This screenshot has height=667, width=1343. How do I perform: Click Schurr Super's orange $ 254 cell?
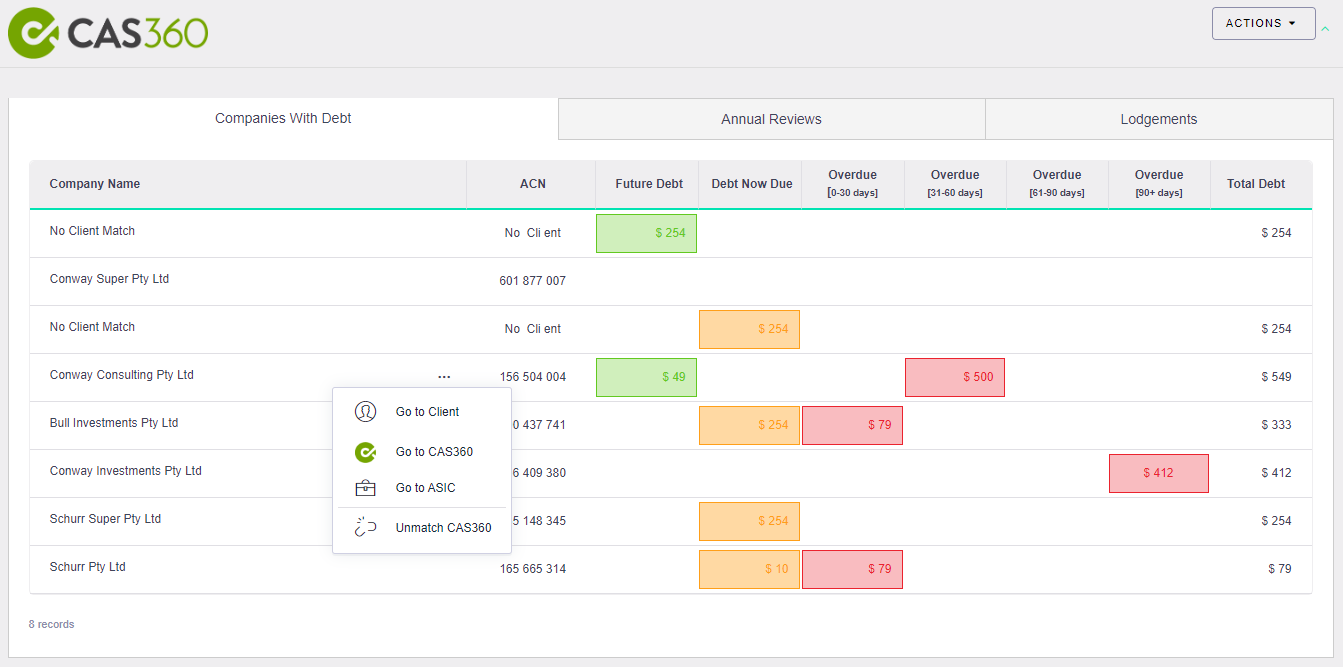point(749,521)
